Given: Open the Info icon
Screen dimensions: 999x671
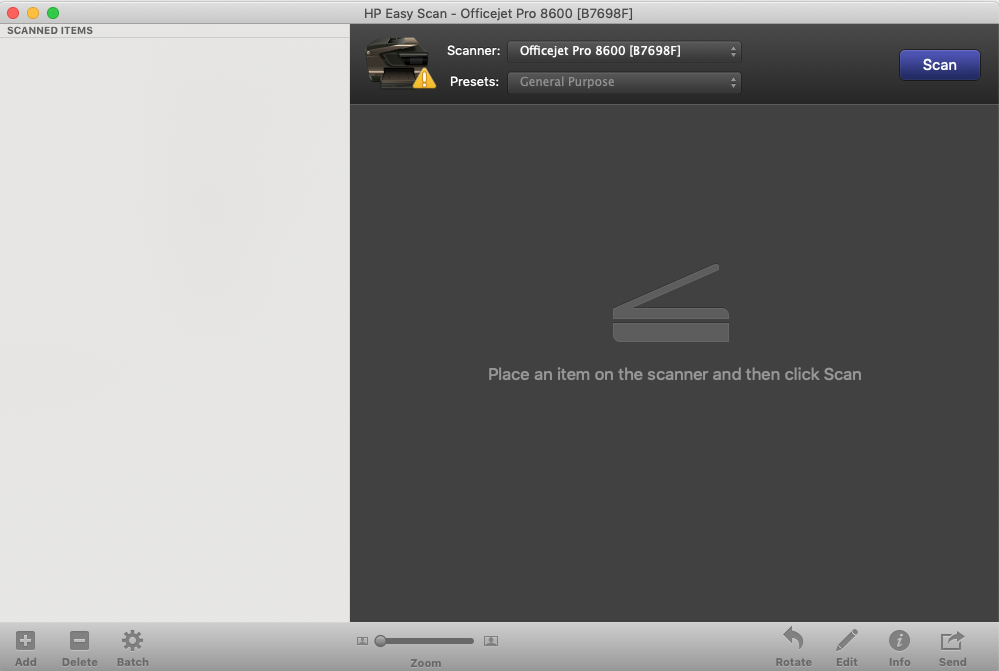Looking at the screenshot, I should tap(900, 640).
